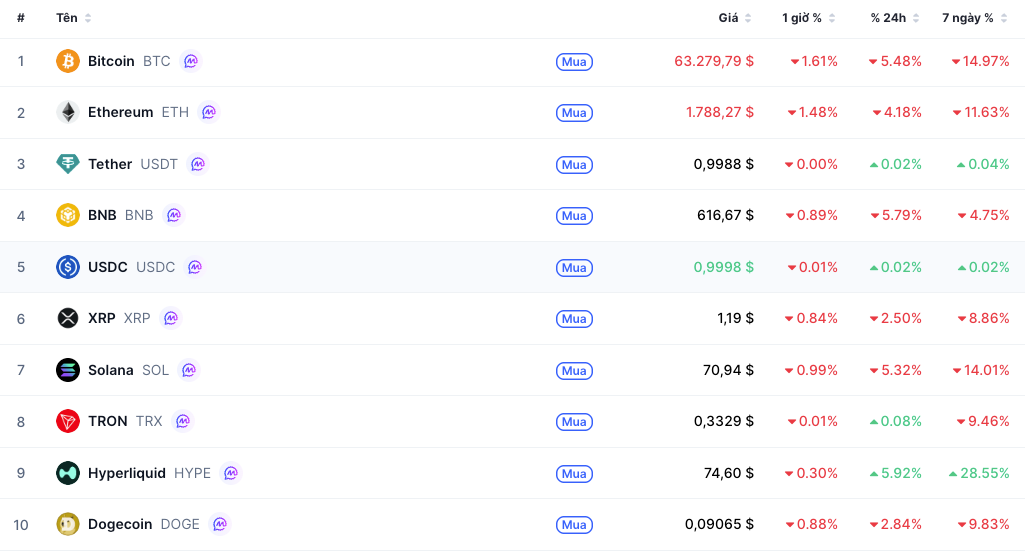Open the TRON coin logo
This screenshot has width=1025, height=557.
(67, 421)
